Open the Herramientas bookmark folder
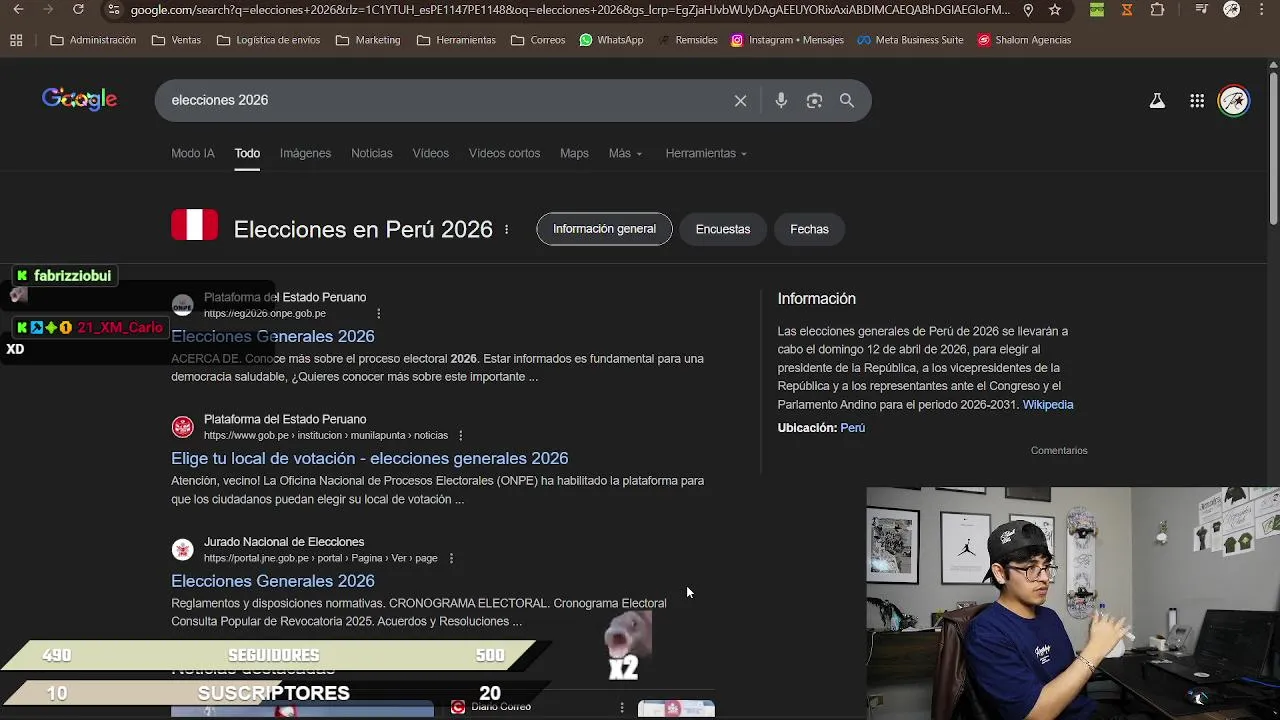The image size is (1280, 720). [x=456, y=40]
